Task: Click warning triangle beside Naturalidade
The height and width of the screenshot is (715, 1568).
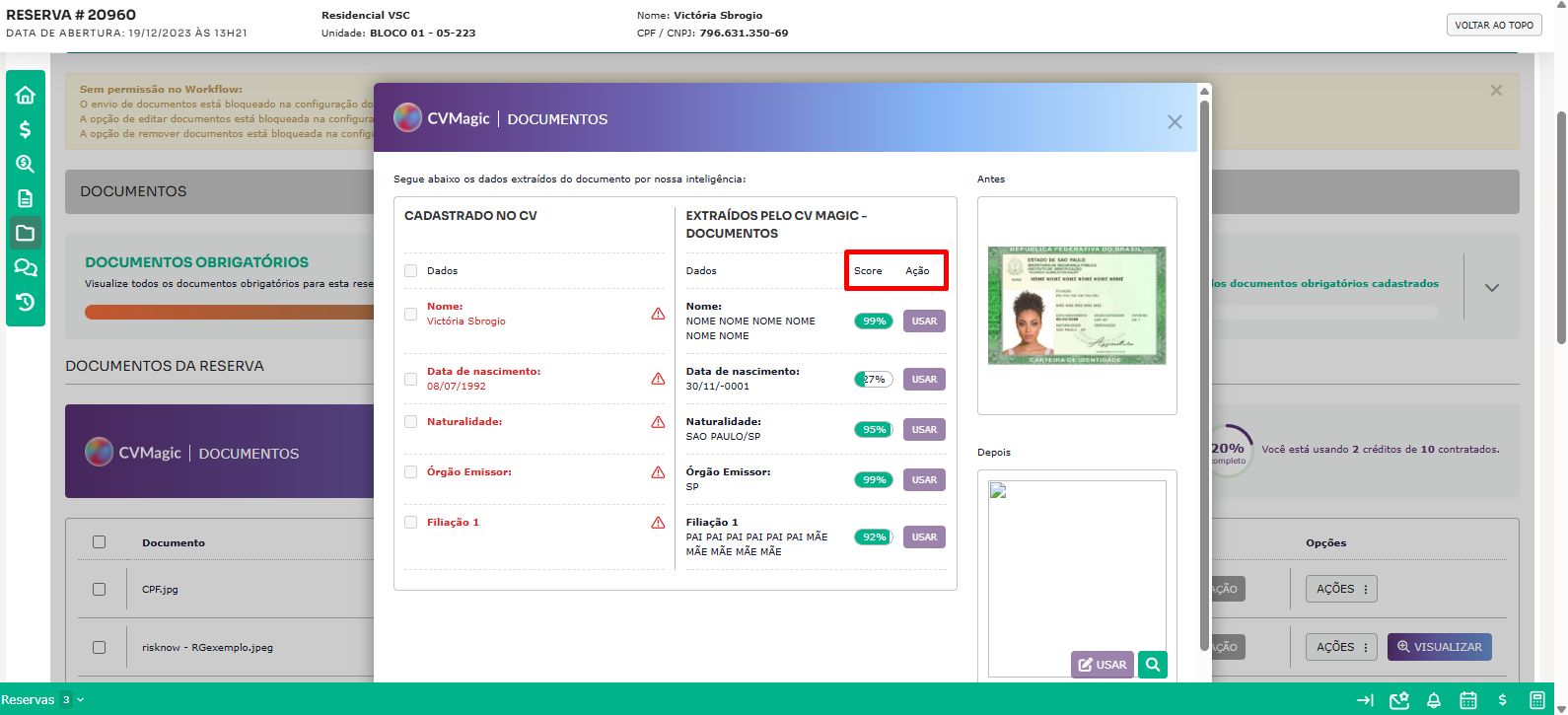Action: [658, 422]
